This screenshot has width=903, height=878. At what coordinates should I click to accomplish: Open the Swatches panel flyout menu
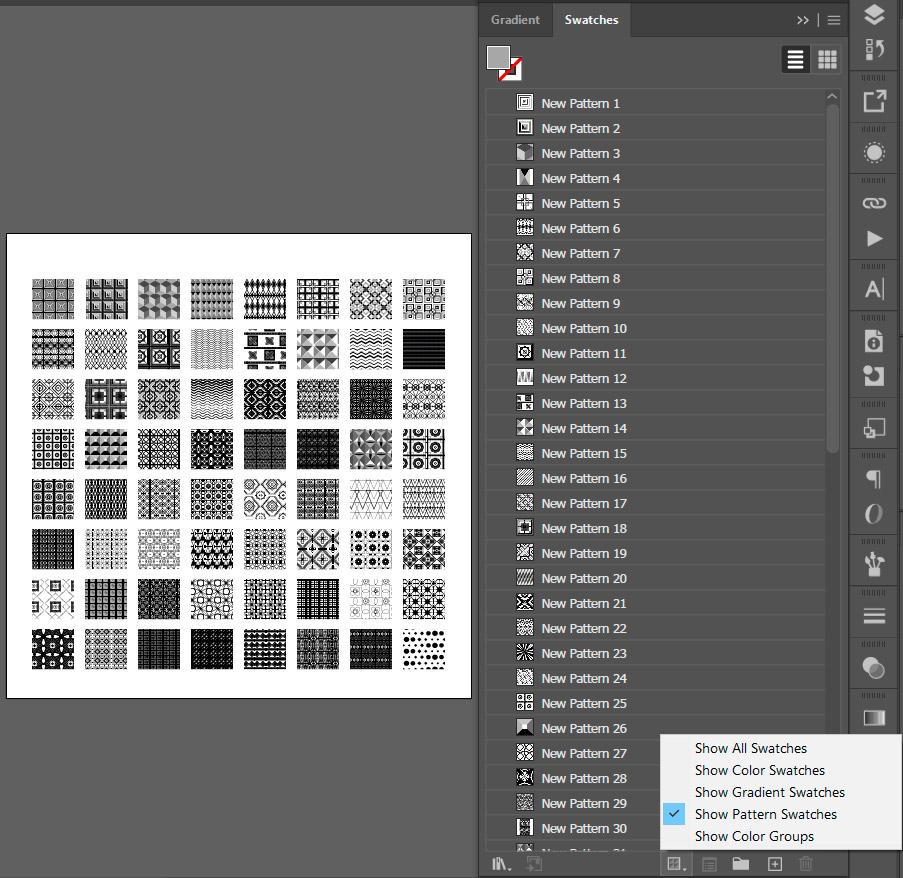click(x=833, y=20)
